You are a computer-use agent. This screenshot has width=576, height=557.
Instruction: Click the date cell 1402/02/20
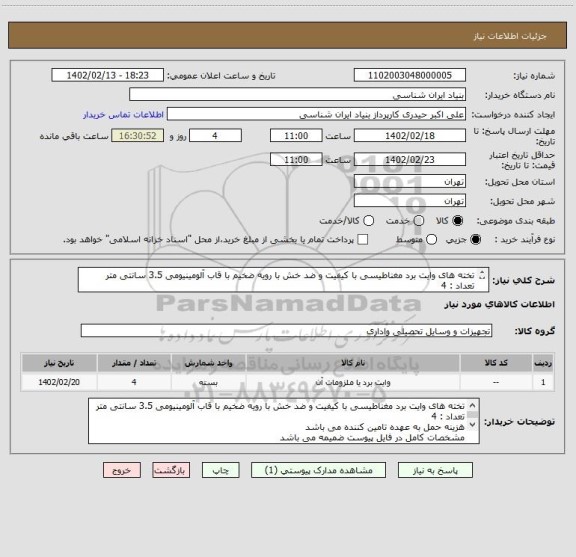click(x=59, y=382)
